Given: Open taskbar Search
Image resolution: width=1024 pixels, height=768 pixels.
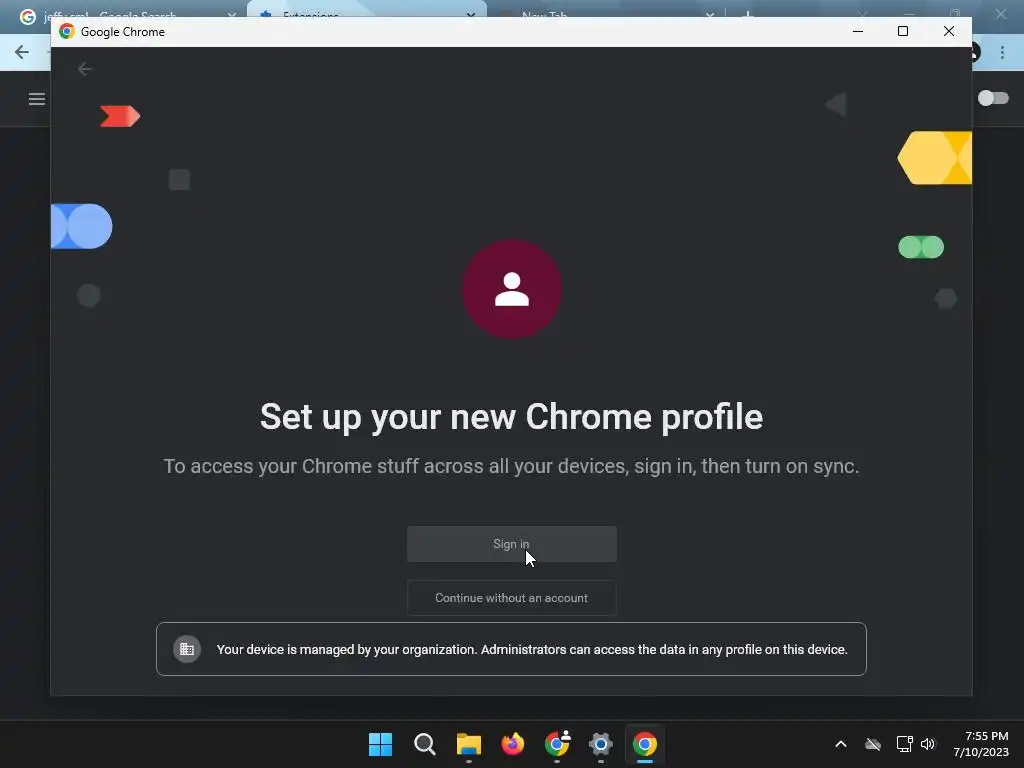Looking at the screenshot, I should (x=424, y=744).
